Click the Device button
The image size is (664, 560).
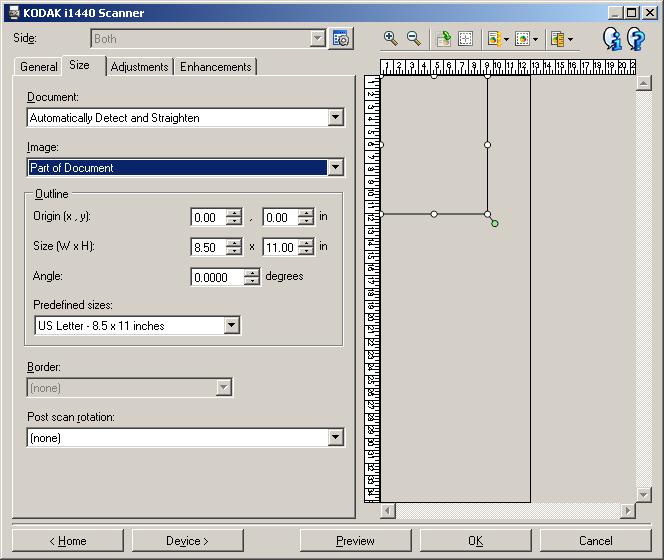point(188,541)
